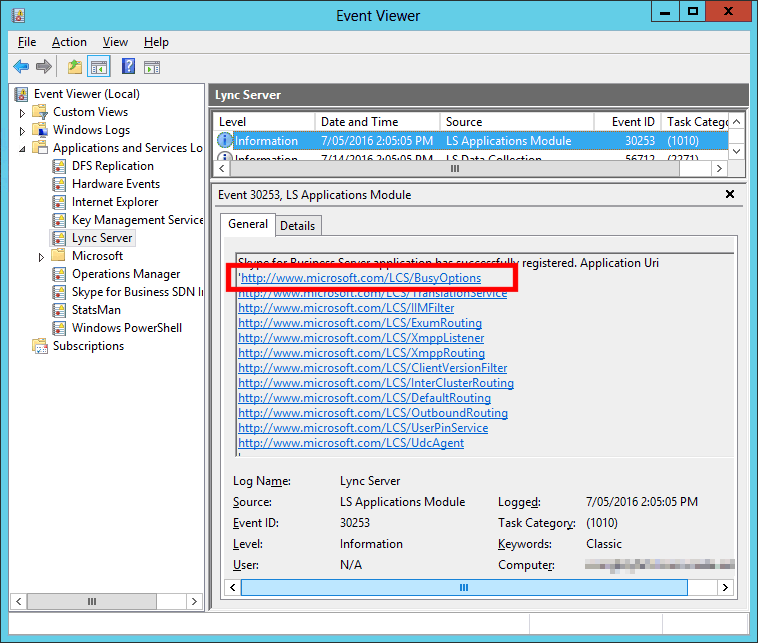Open the ExumRouting URI link
Viewport: 758px width, 643px height.
point(360,323)
